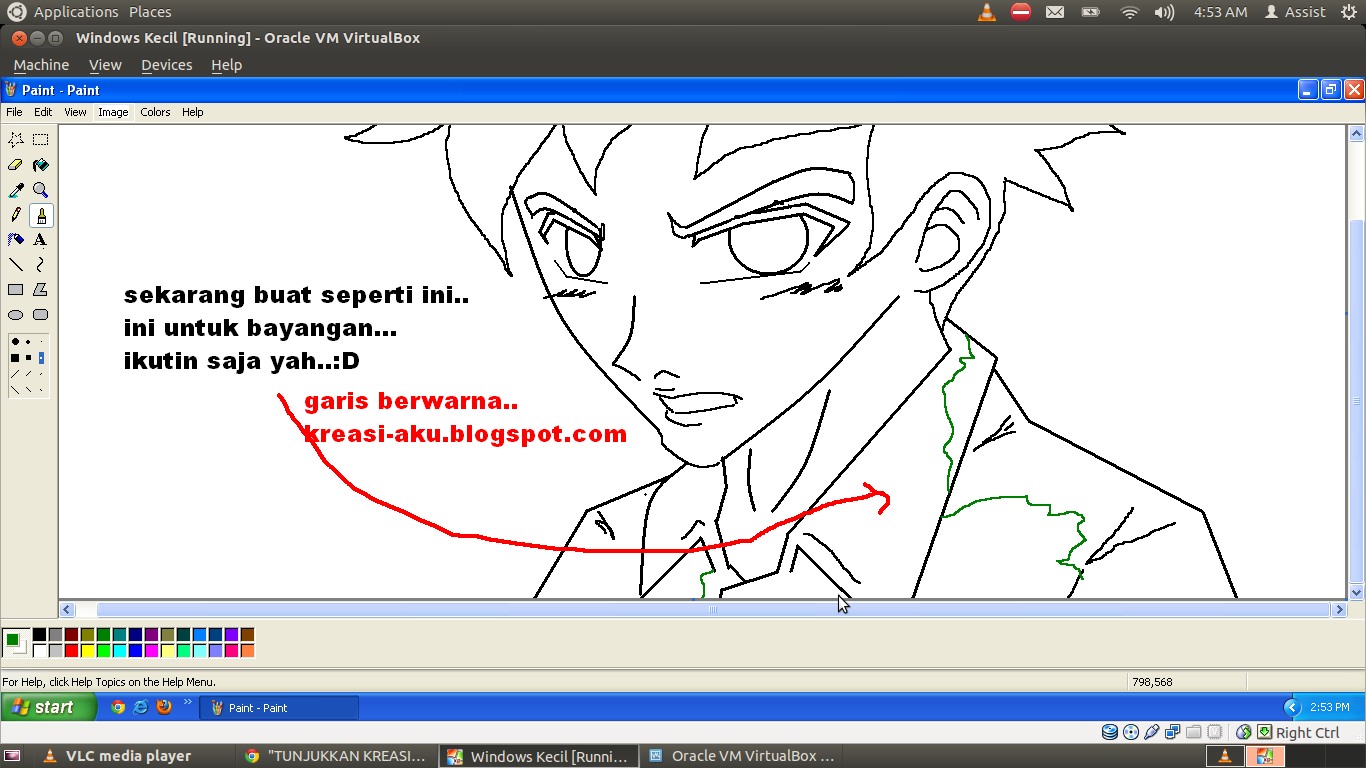Switch to the Airbrush spray tool
1366x768 pixels.
point(16,240)
